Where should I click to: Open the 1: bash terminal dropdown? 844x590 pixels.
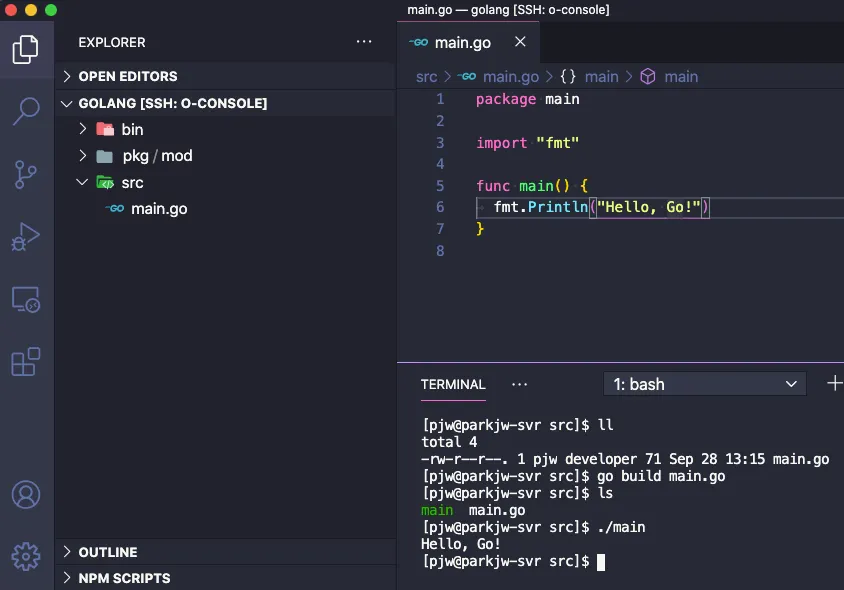click(705, 384)
